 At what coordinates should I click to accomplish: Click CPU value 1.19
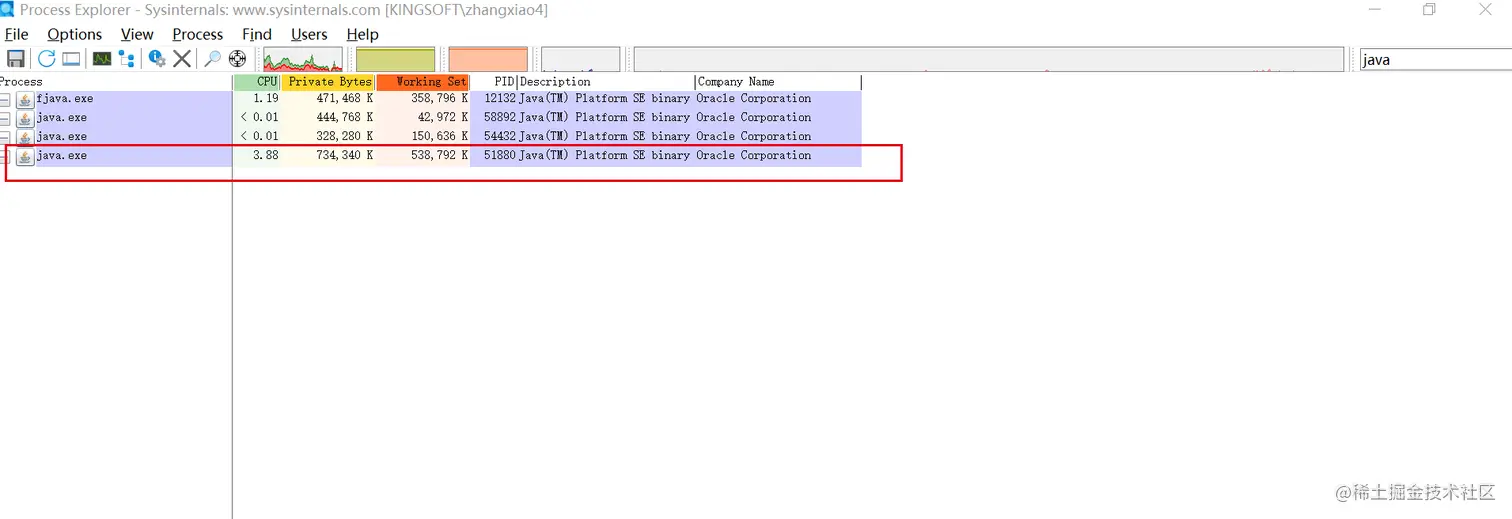click(266, 99)
